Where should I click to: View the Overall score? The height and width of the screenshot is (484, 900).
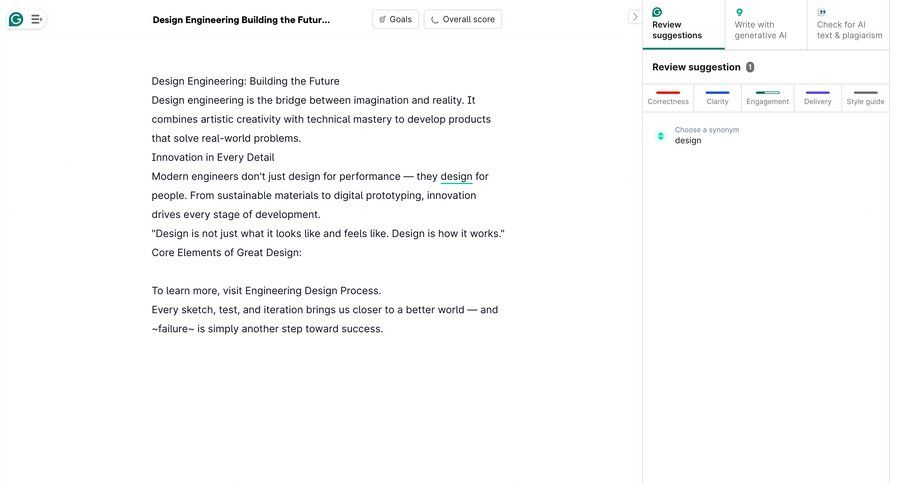(x=463, y=19)
